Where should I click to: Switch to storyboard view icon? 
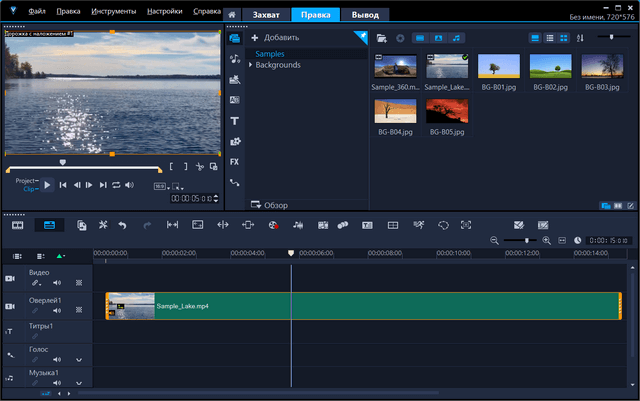click(x=17, y=225)
